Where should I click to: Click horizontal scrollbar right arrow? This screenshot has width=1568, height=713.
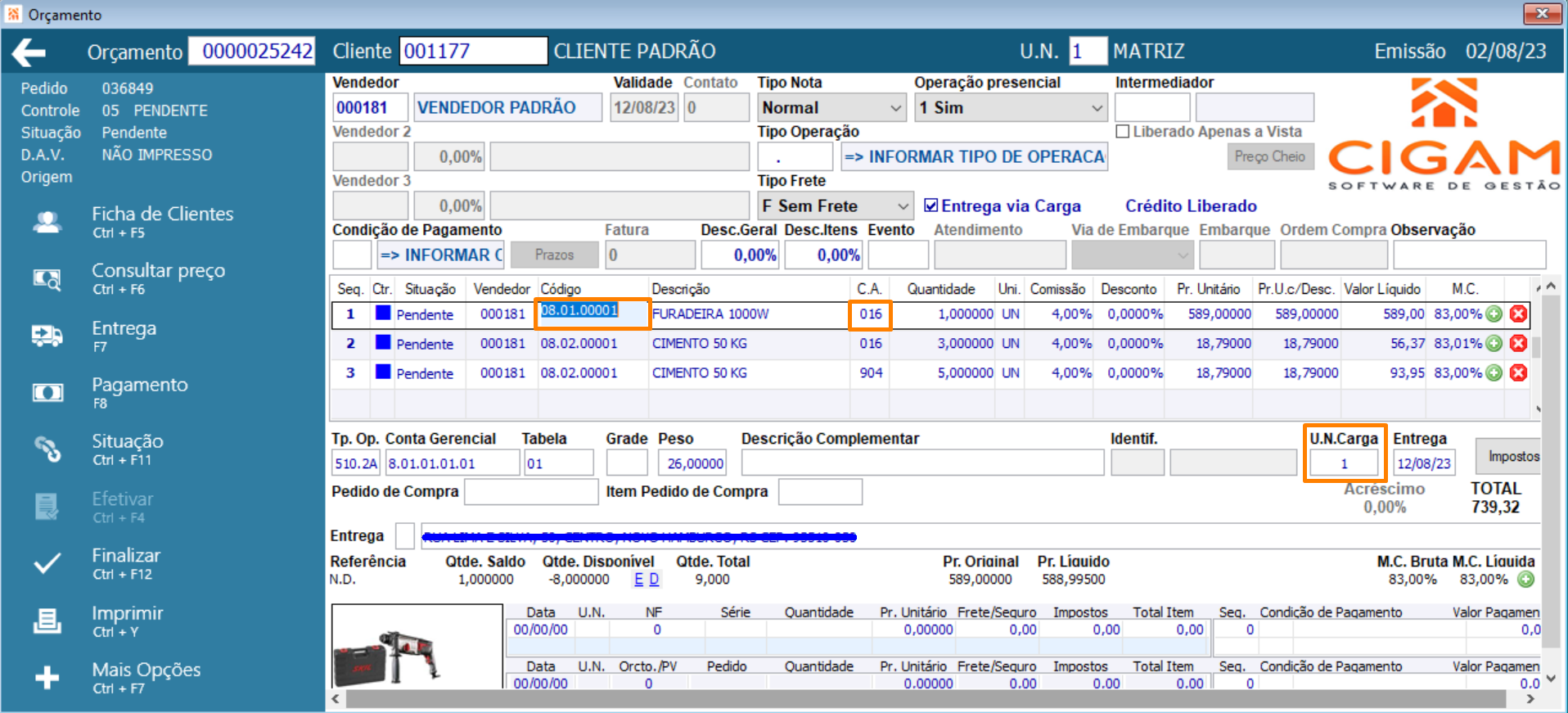coord(1530,699)
